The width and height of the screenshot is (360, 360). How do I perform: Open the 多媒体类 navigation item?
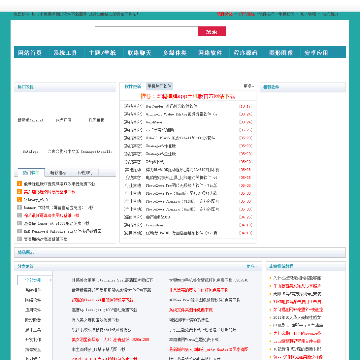(x=175, y=52)
